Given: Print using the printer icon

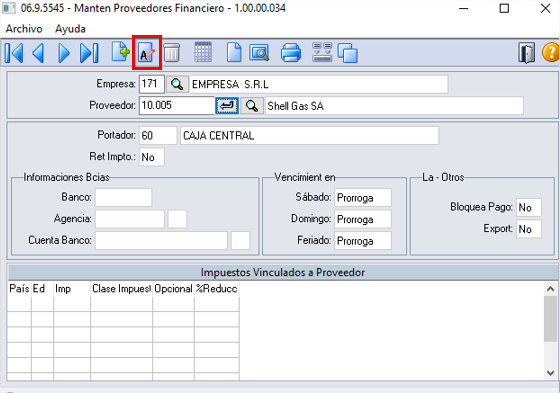Looking at the screenshot, I should (x=291, y=53).
